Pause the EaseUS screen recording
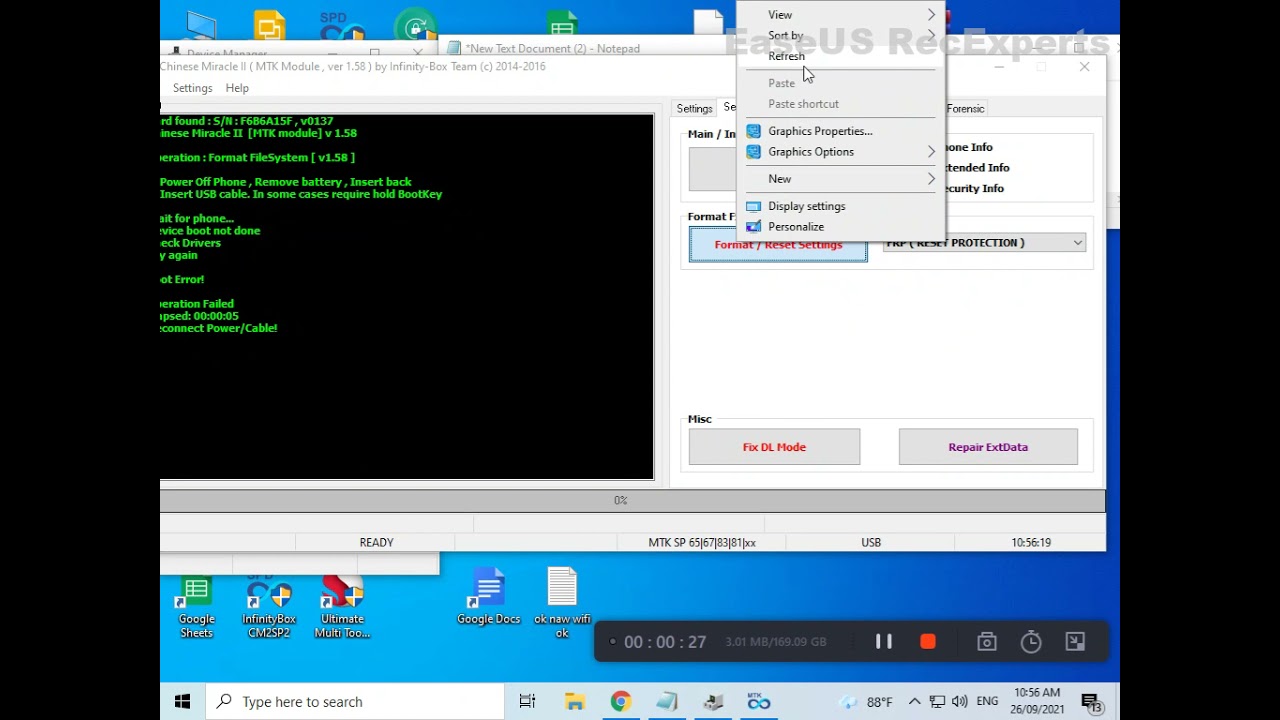The image size is (1280, 720). pos(884,642)
